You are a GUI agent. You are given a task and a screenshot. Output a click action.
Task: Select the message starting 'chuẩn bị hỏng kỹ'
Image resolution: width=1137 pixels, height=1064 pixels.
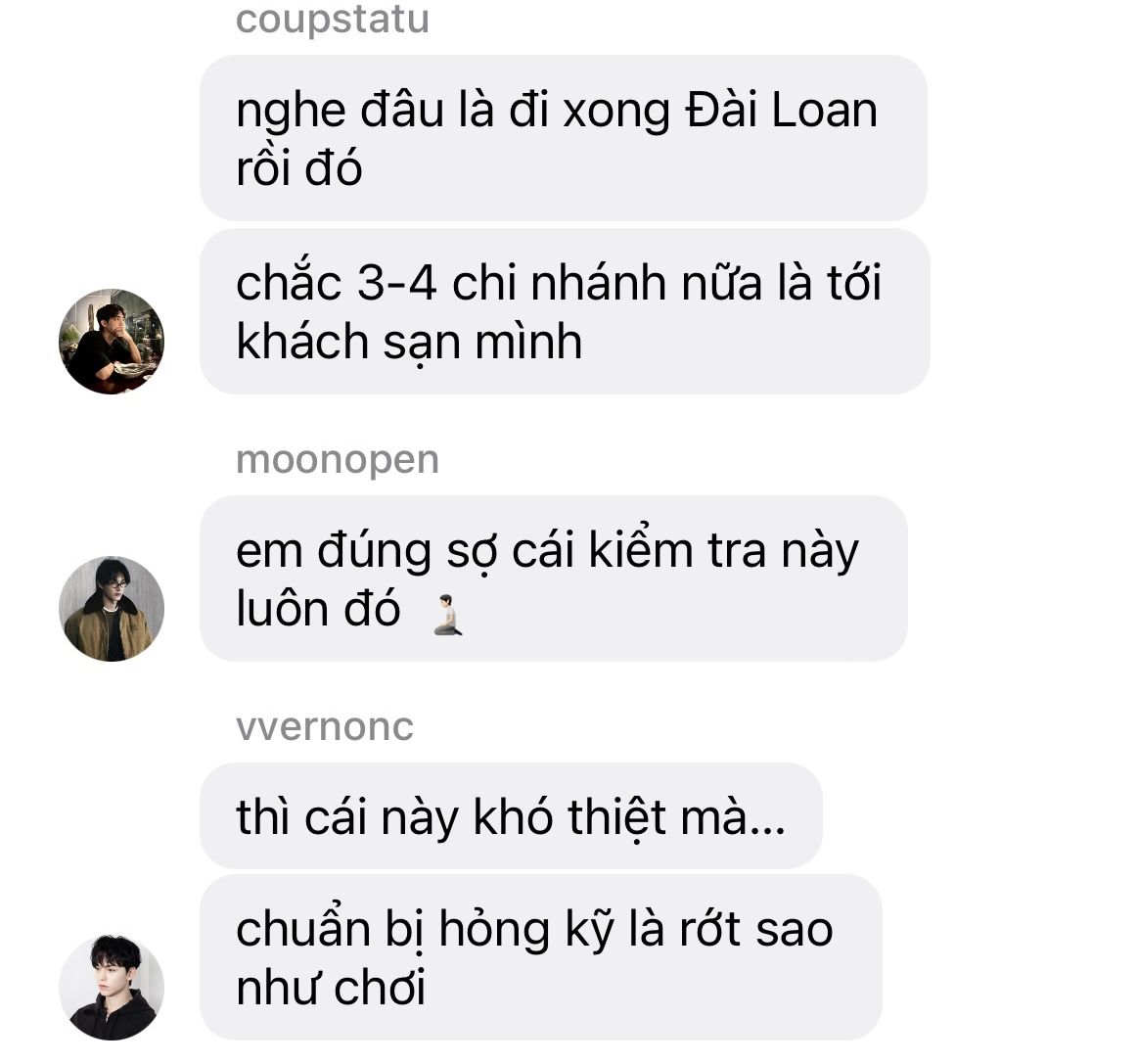[541, 957]
